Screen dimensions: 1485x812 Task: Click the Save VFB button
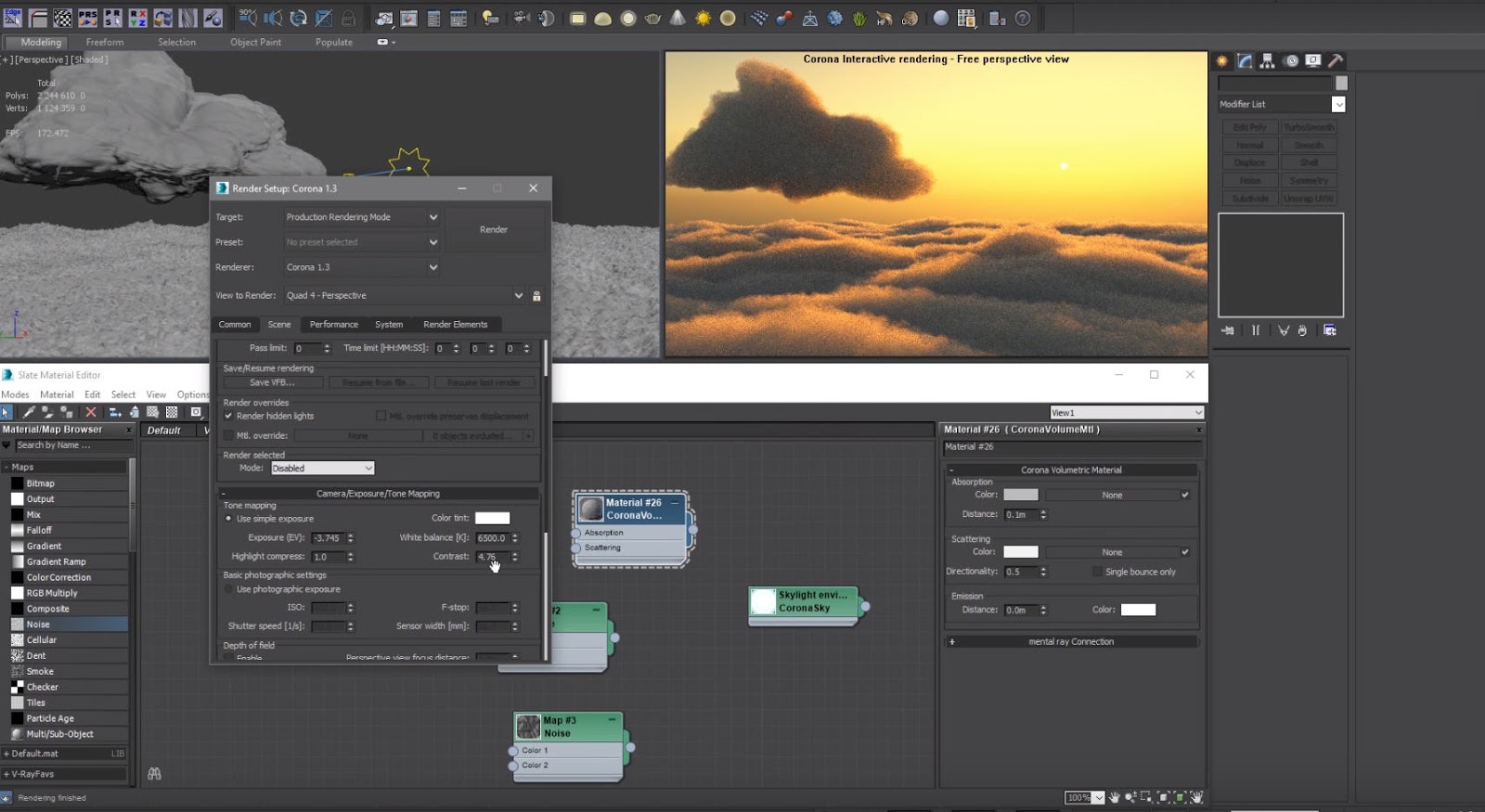272,382
